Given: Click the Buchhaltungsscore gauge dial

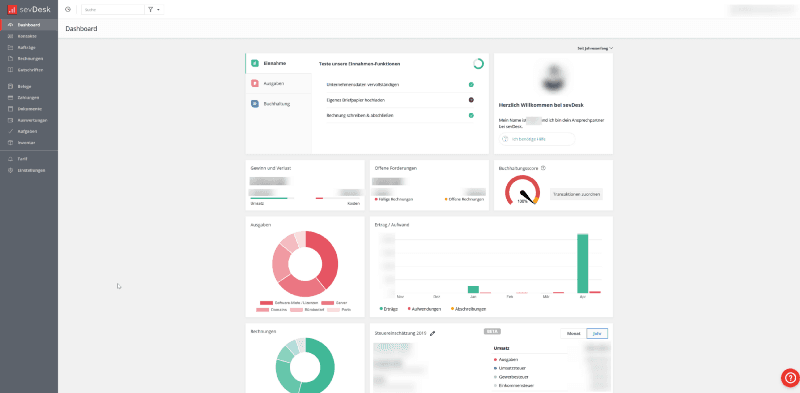Looking at the screenshot, I should [x=522, y=190].
